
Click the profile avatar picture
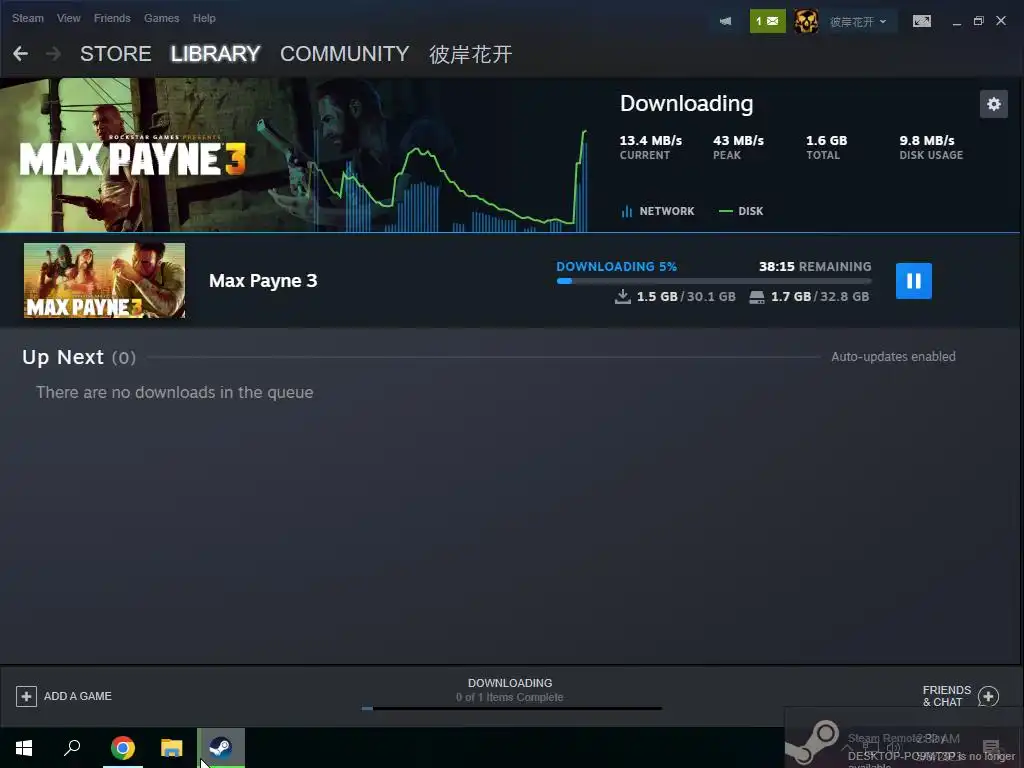coord(806,21)
